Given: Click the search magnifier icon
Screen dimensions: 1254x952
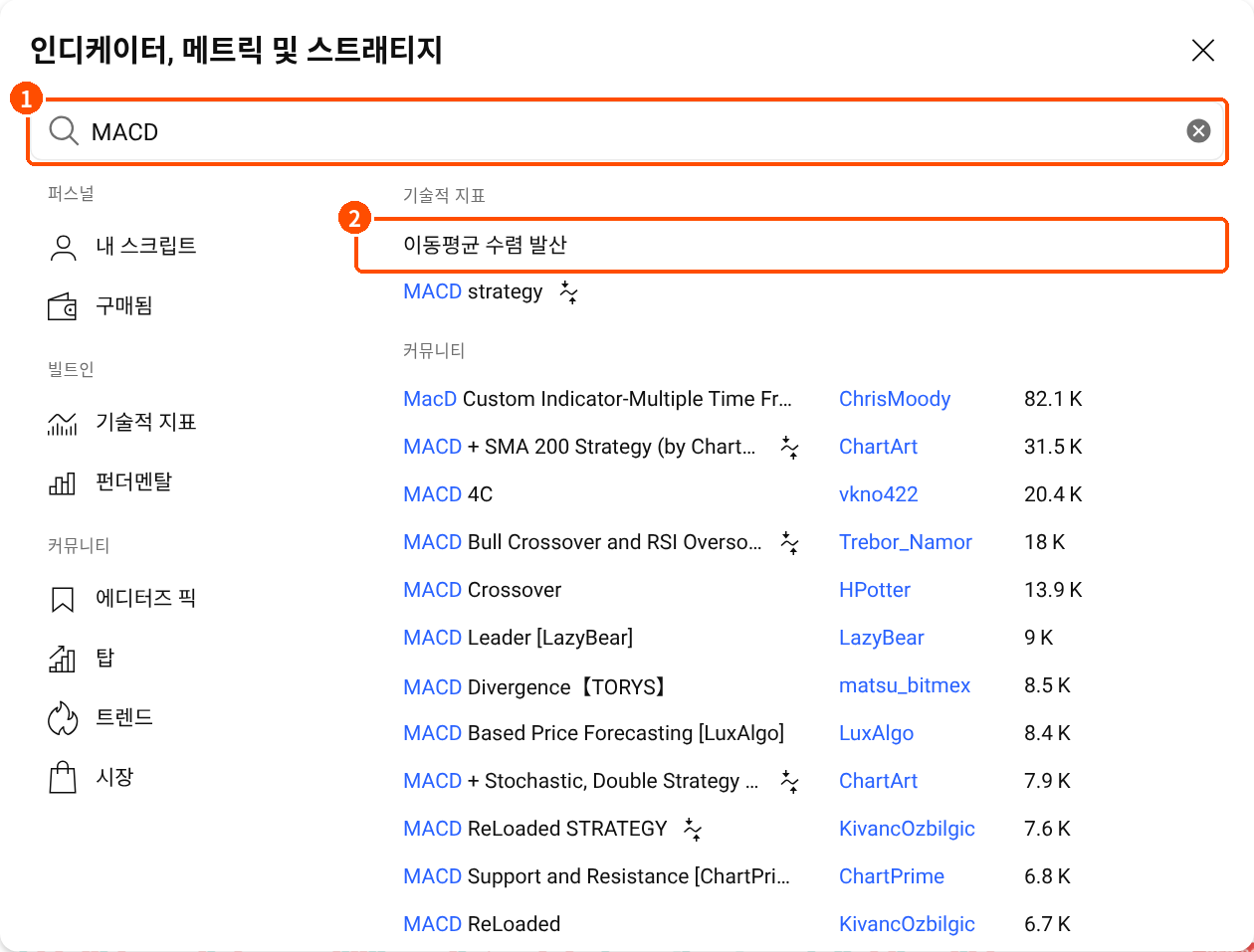Looking at the screenshot, I should pos(64,131).
